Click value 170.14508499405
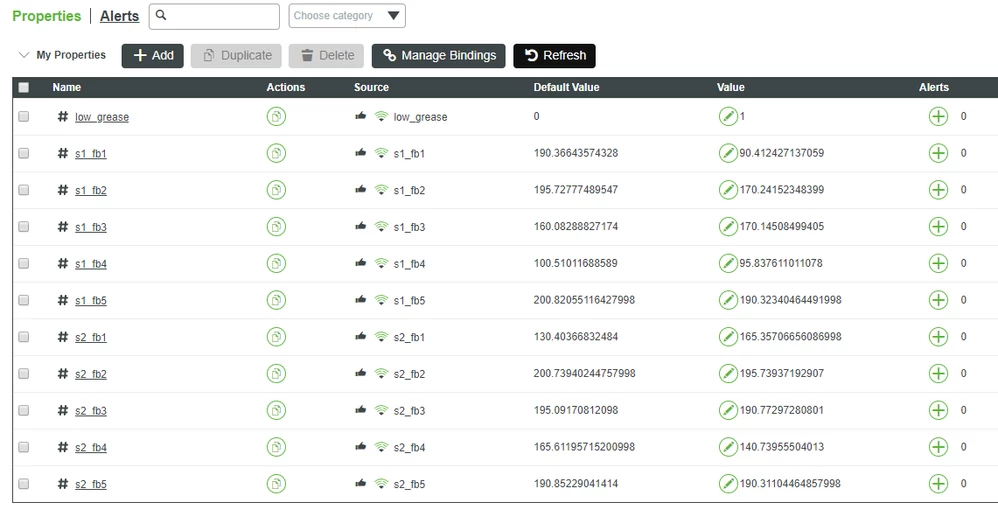This screenshot has height=510, width=998. click(782, 227)
